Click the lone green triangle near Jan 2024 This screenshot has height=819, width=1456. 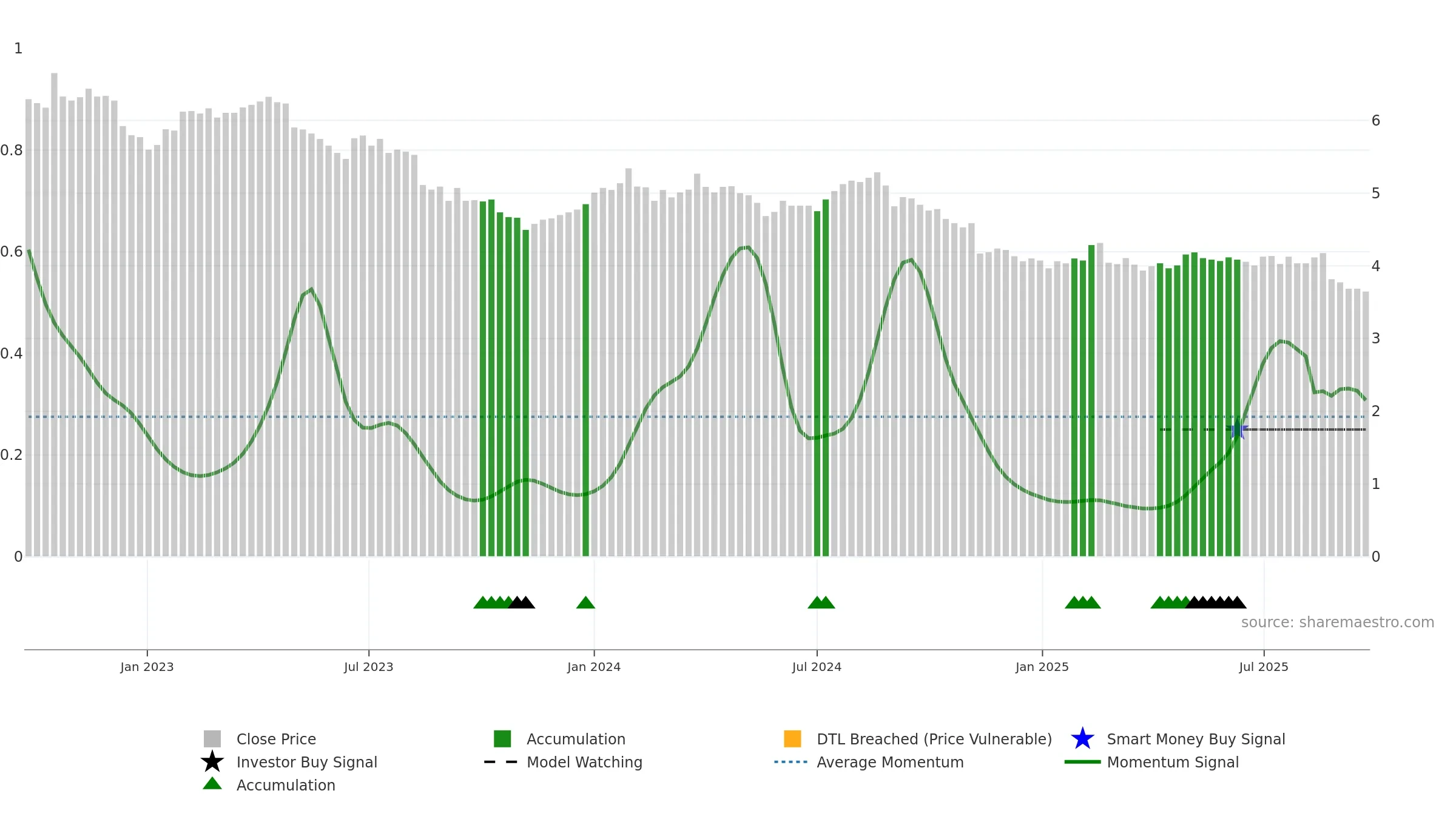585,602
